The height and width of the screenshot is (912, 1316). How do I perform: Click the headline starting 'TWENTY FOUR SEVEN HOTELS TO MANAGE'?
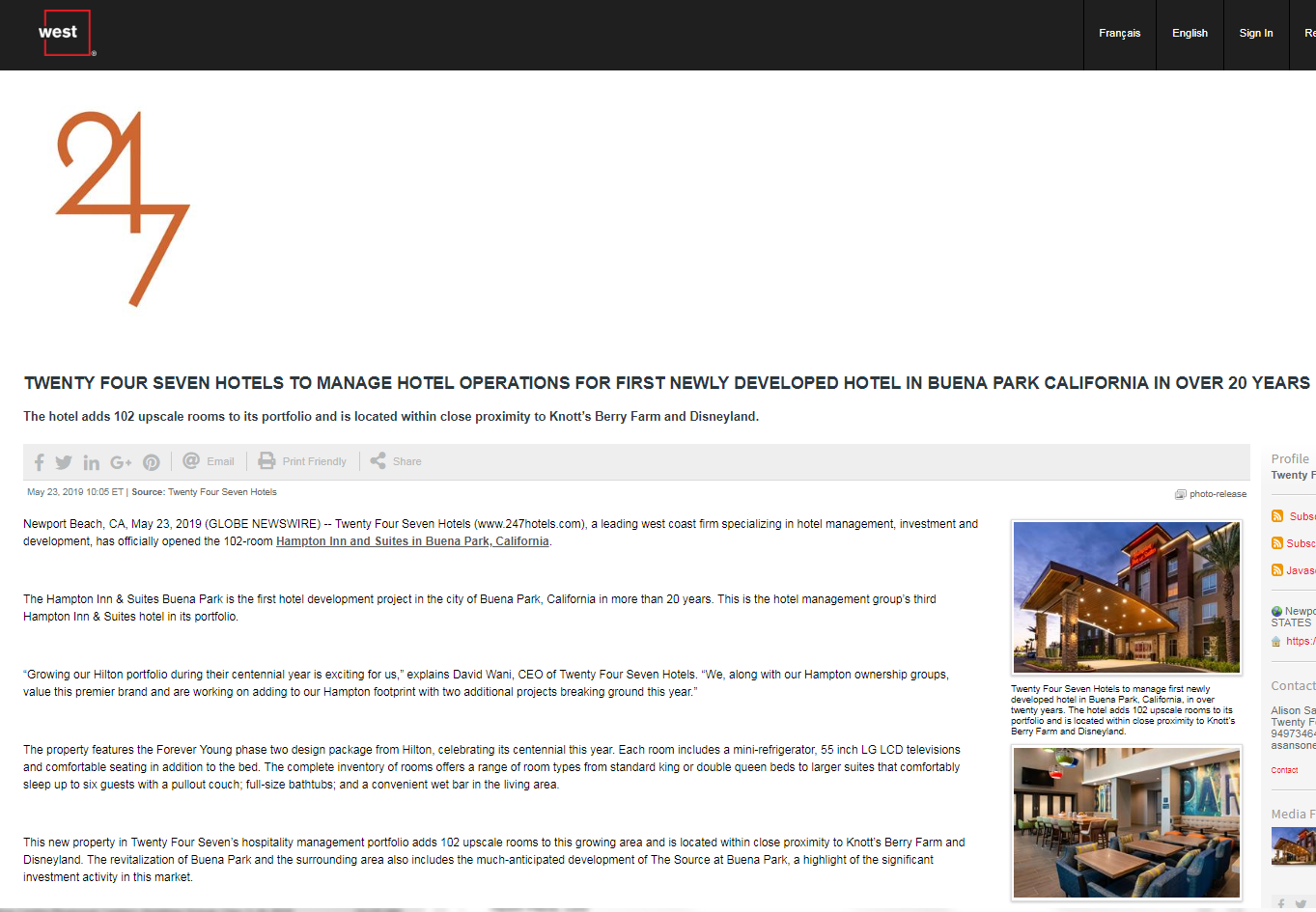pos(667,383)
